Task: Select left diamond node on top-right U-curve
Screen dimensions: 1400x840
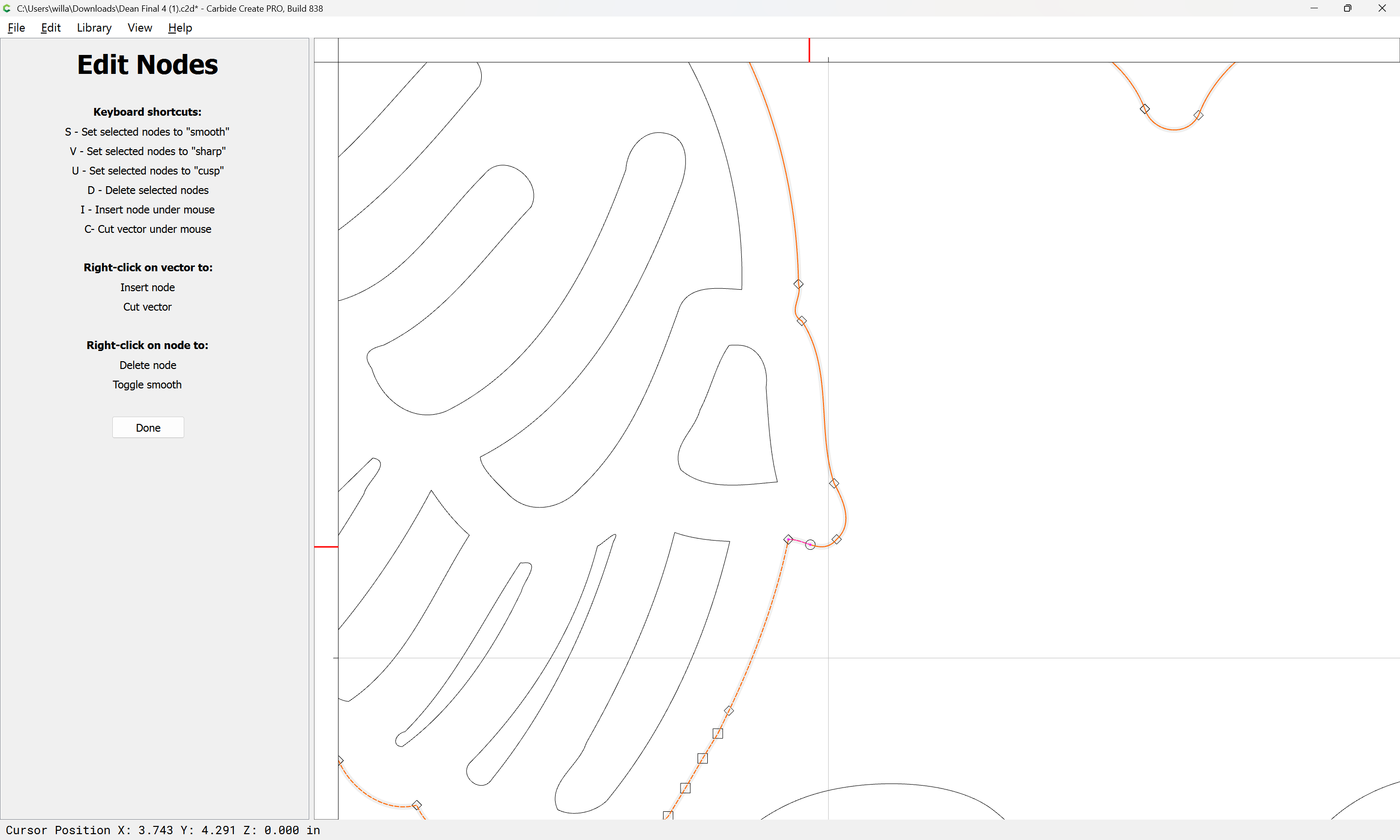Action: (1145, 109)
